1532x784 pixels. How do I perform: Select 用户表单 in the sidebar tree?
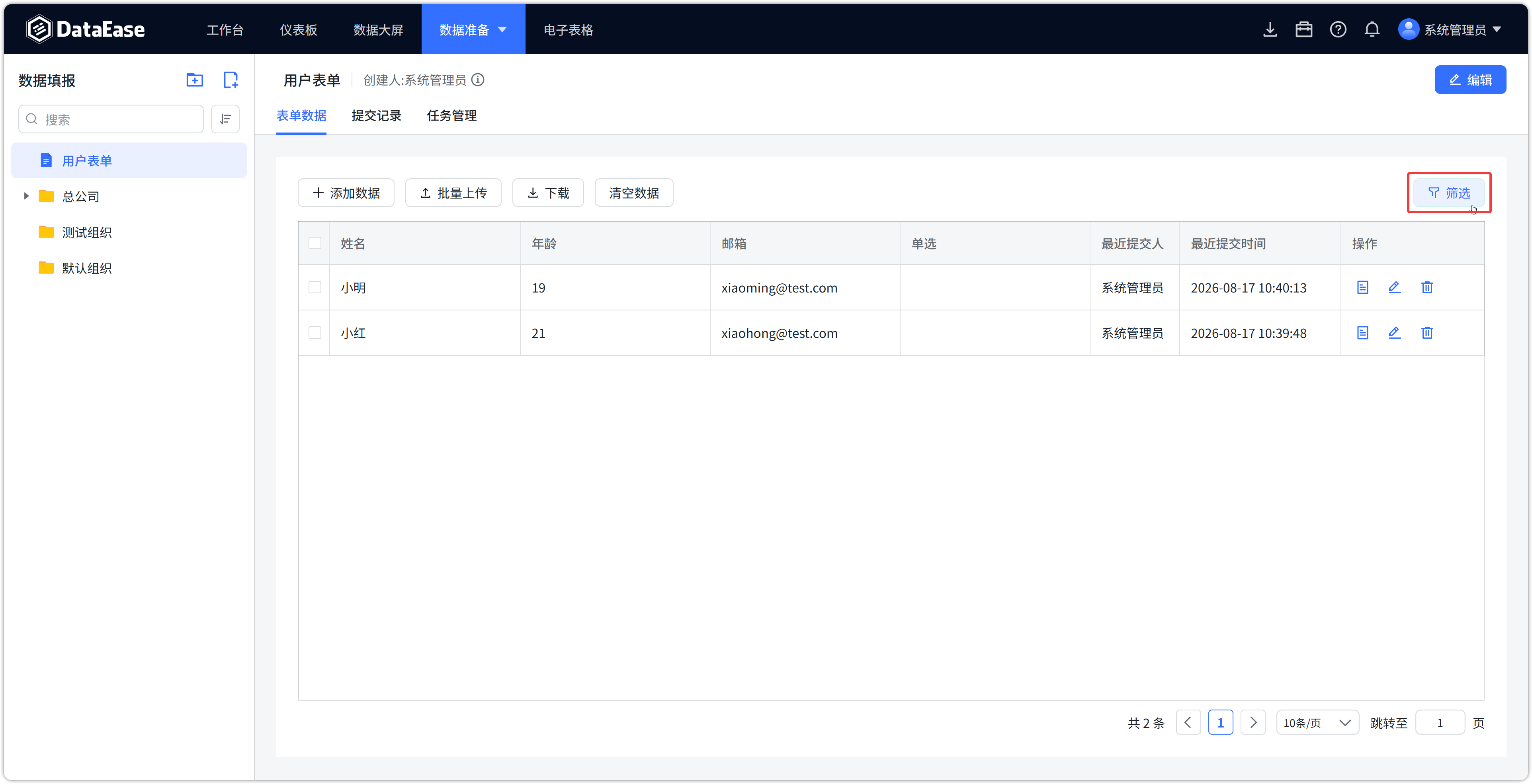(x=129, y=160)
